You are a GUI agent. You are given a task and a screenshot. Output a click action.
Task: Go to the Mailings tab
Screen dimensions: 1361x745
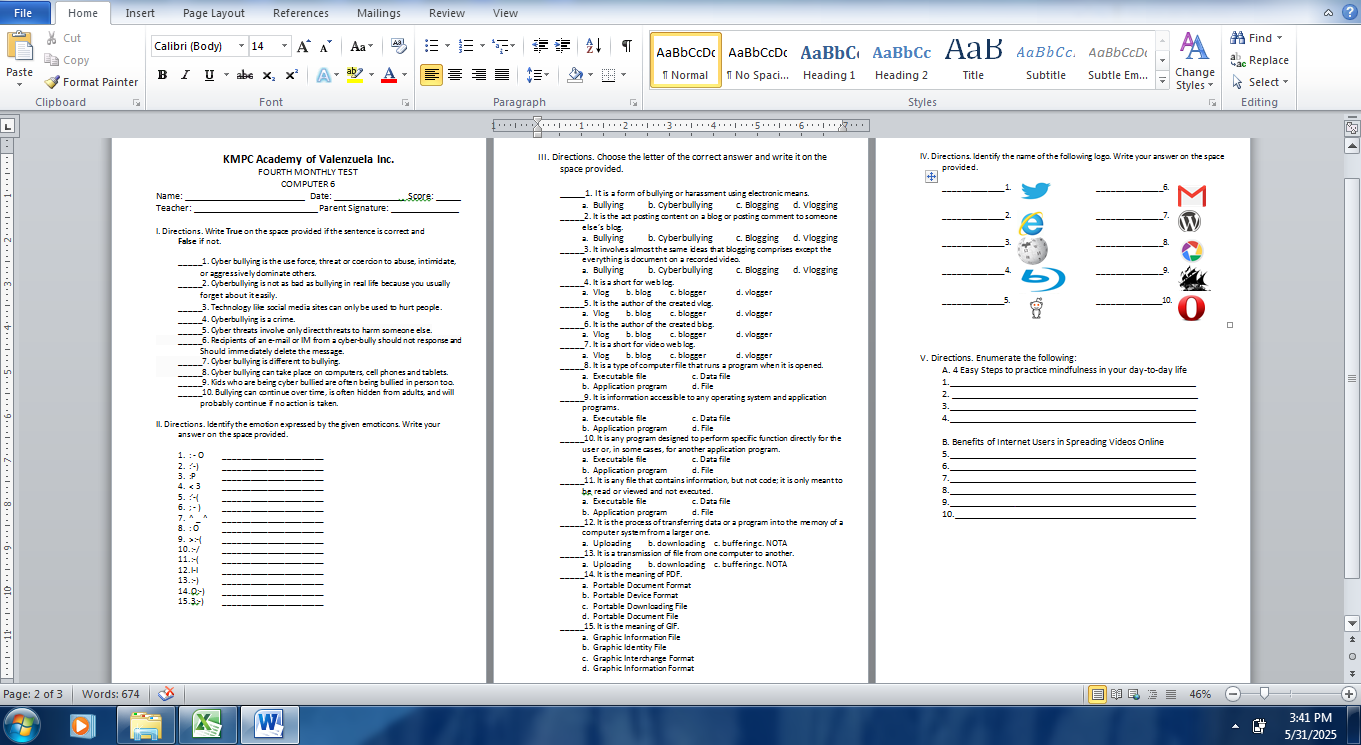pyautogui.click(x=378, y=13)
